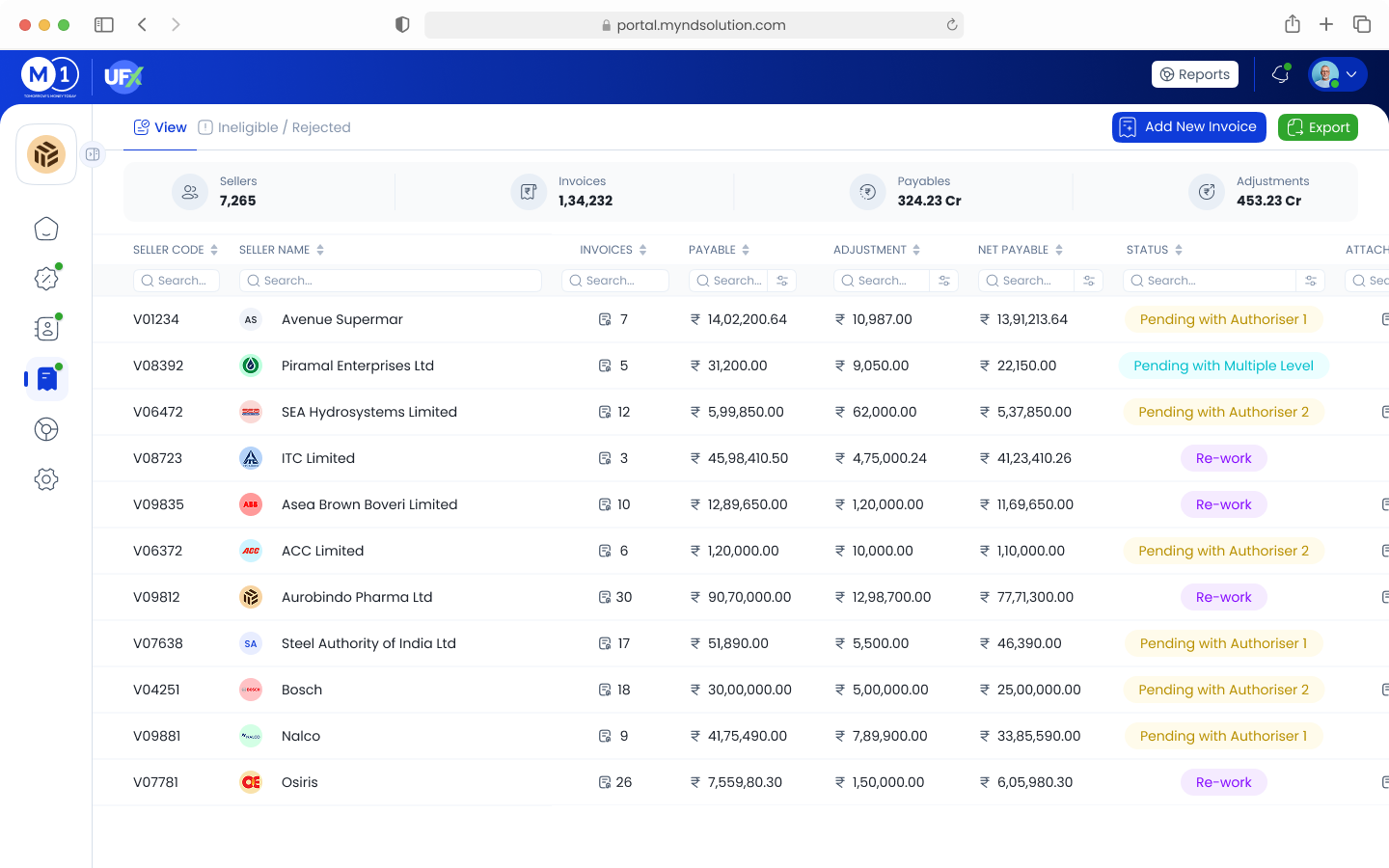Open browser share menu

pyautogui.click(x=1293, y=24)
